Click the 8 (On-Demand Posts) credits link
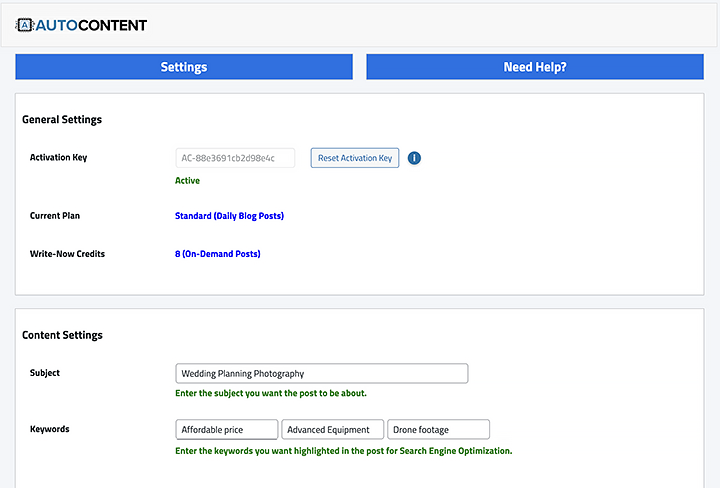The width and height of the screenshot is (720, 488). (217, 254)
